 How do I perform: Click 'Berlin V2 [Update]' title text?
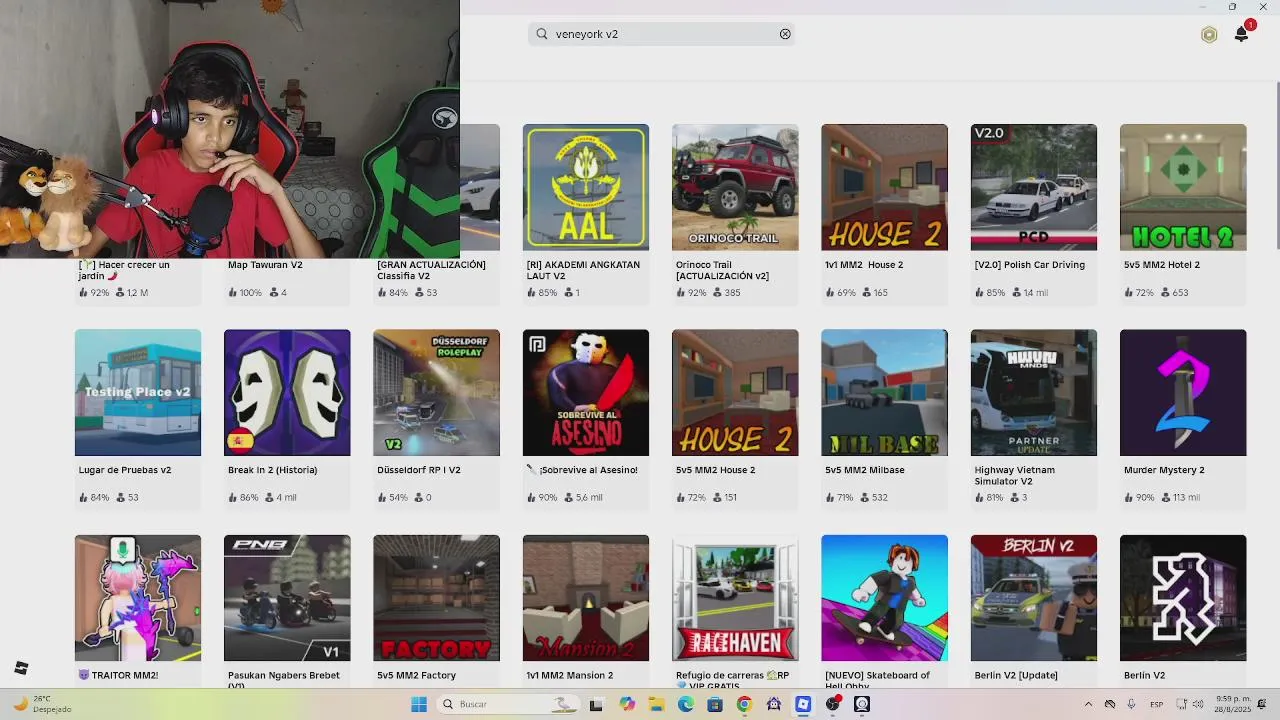[x=1016, y=675]
